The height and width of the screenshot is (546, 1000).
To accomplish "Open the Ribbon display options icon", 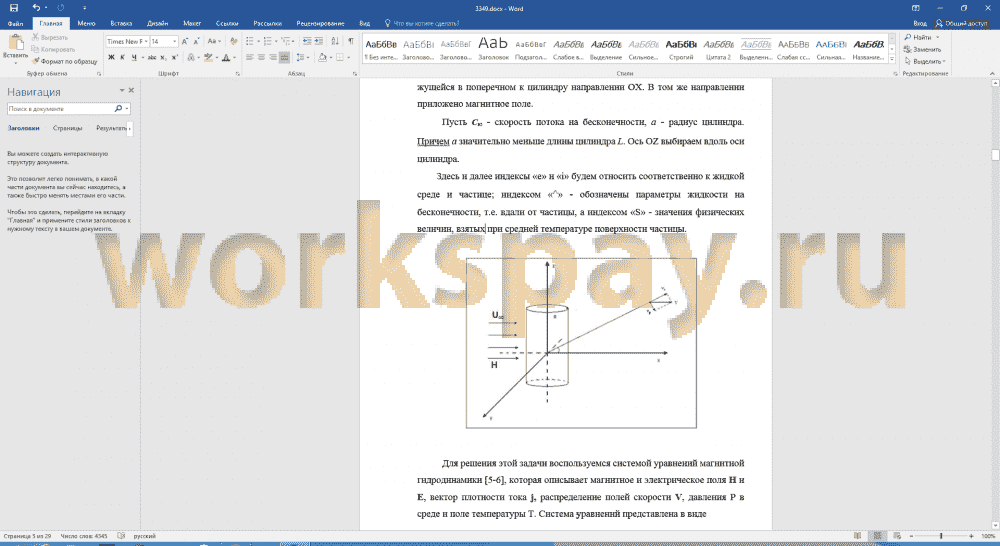I will (x=916, y=8).
